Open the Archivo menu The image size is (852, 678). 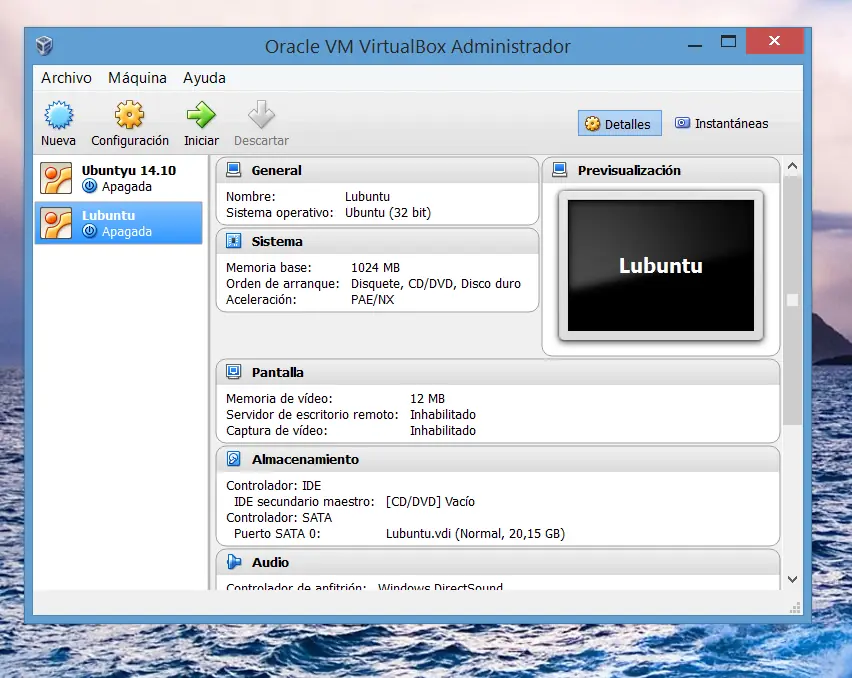pos(66,78)
